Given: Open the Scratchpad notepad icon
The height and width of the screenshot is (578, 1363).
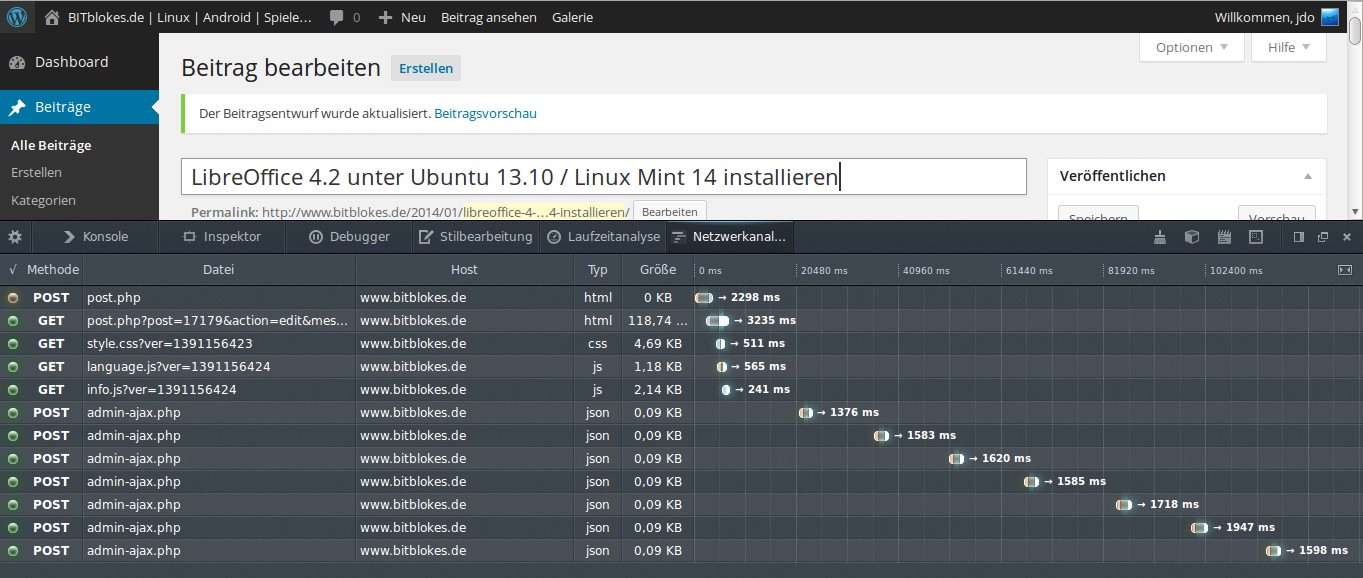Looking at the screenshot, I should pyautogui.click(x=1224, y=237).
